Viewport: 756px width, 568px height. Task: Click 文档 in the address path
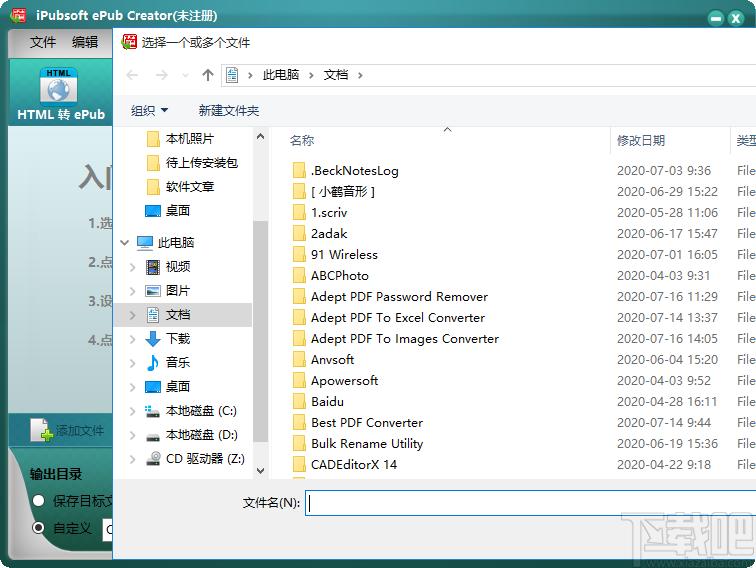click(336, 75)
